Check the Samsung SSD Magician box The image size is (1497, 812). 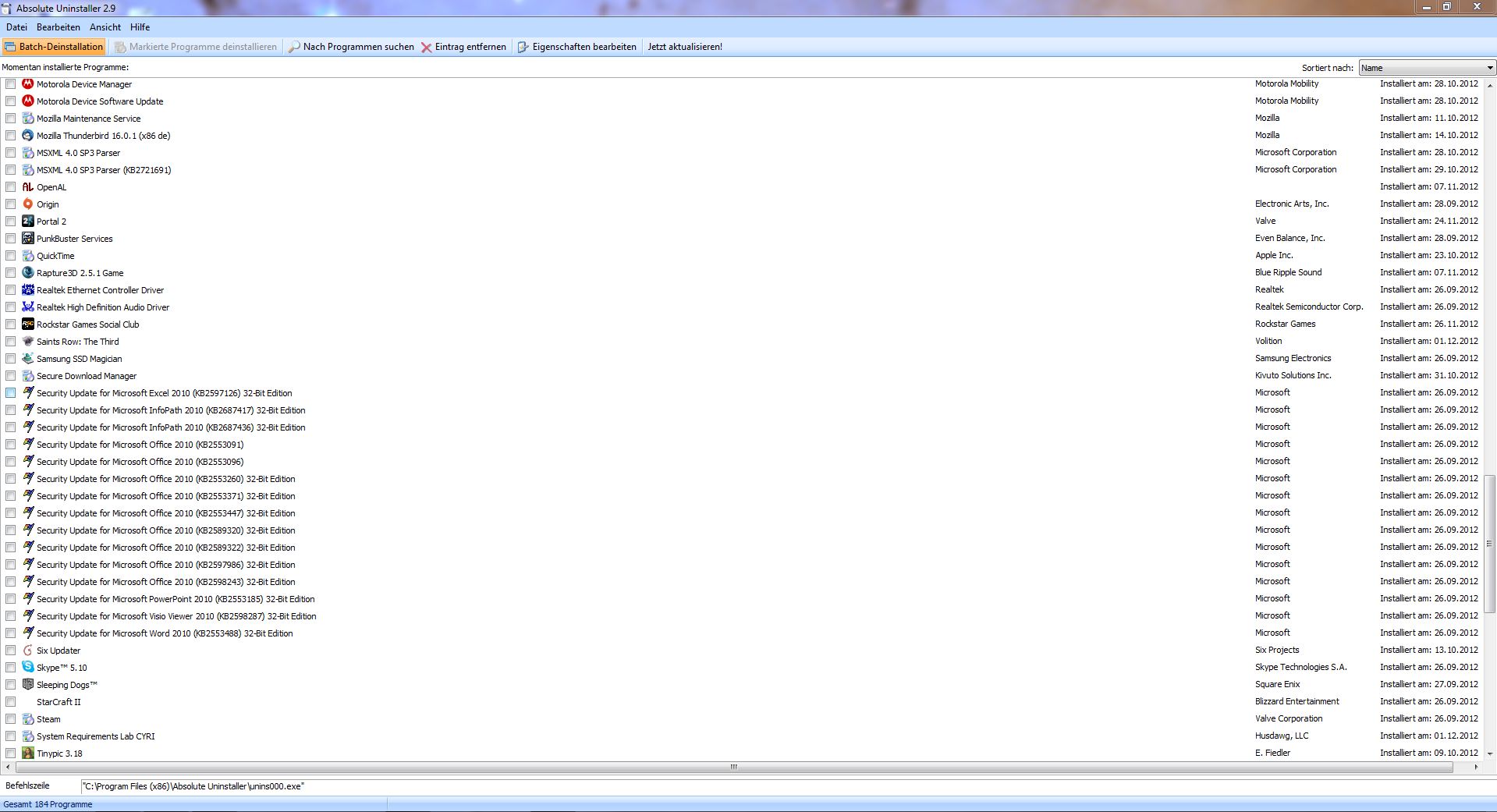11,359
